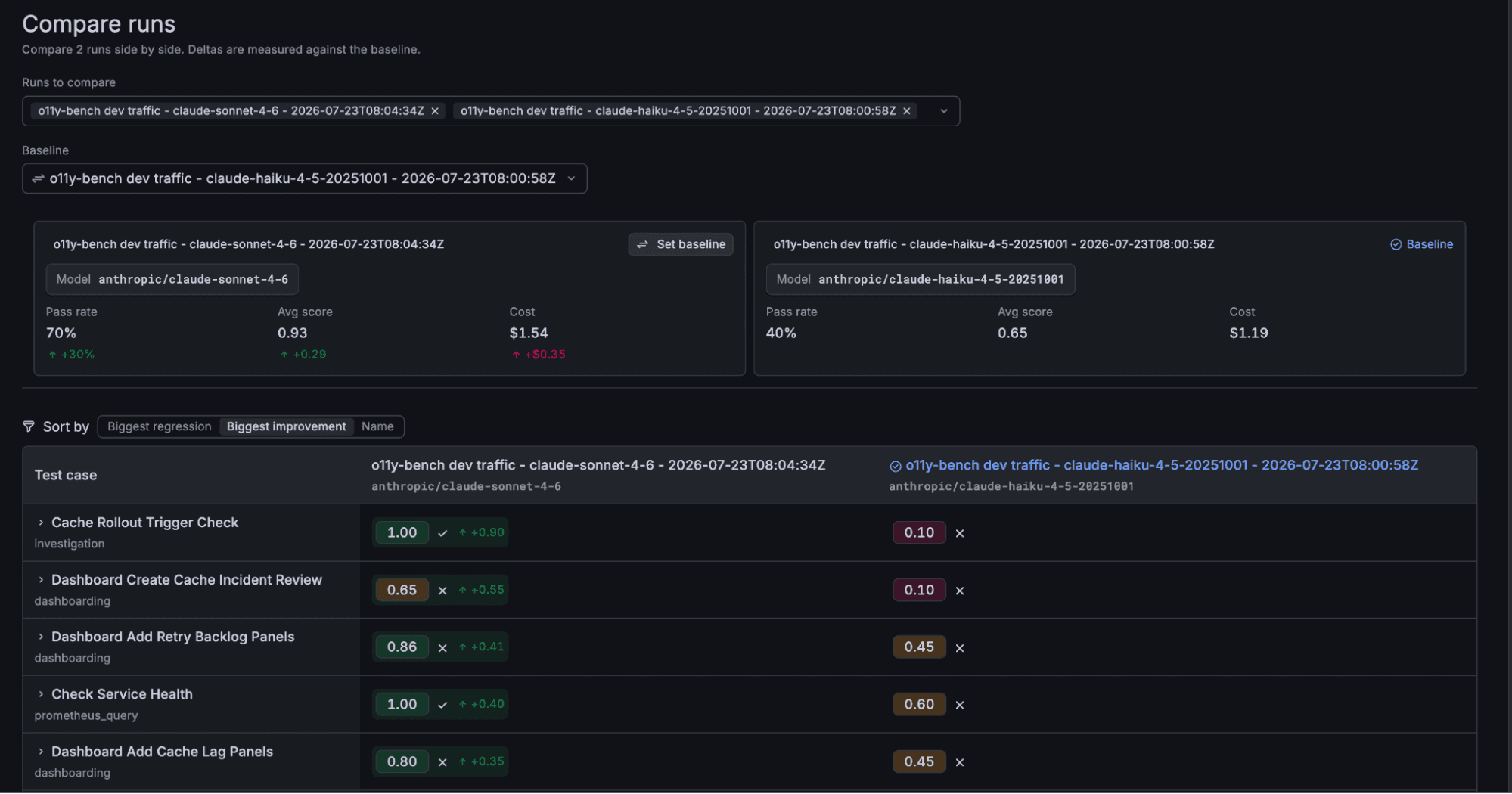1512x794 pixels.
Task: Click the Sort by filter icon
Action: pos(29,426)
